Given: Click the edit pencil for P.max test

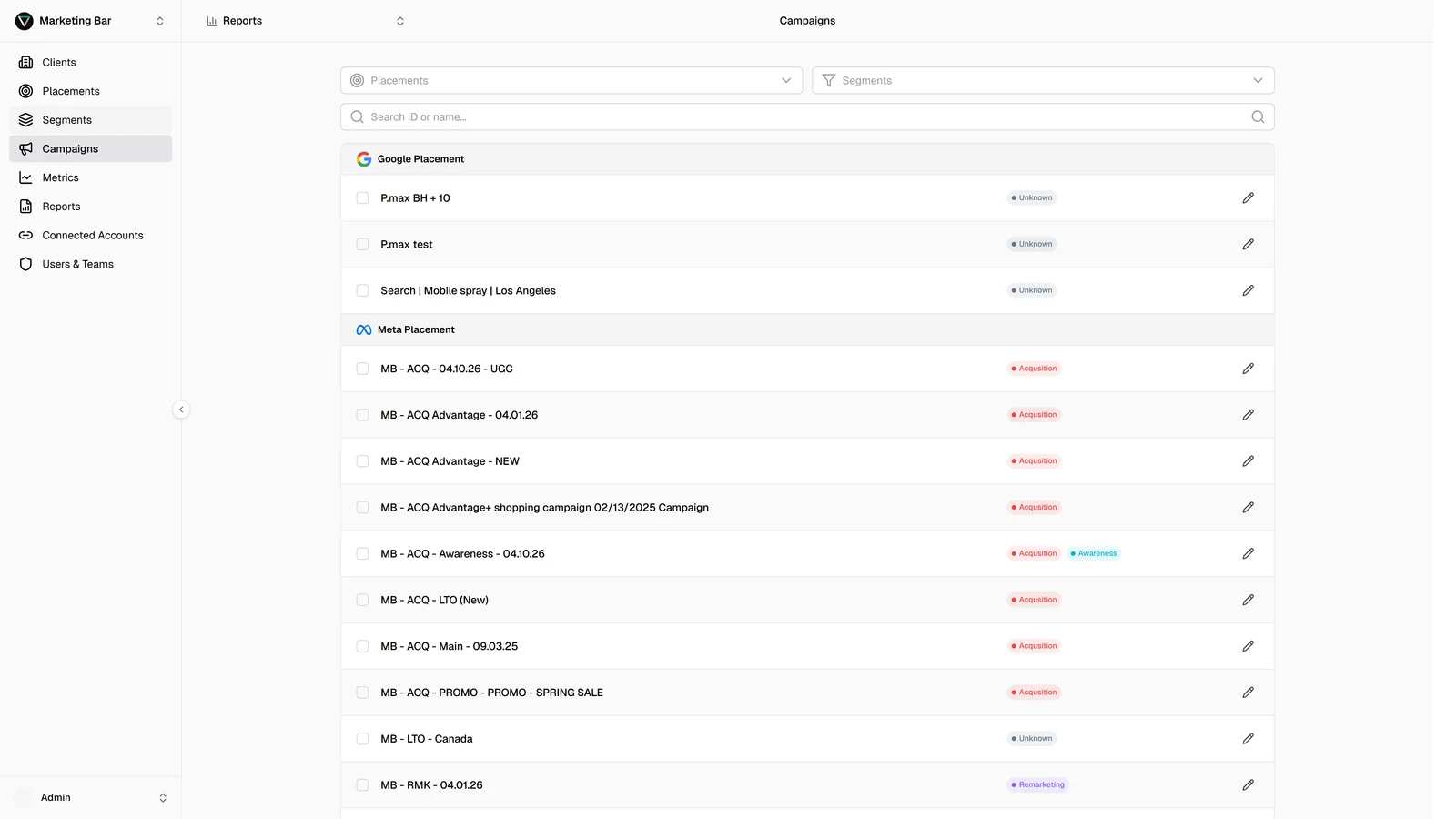Looking at the screenshot, I should coord(1248,244).
